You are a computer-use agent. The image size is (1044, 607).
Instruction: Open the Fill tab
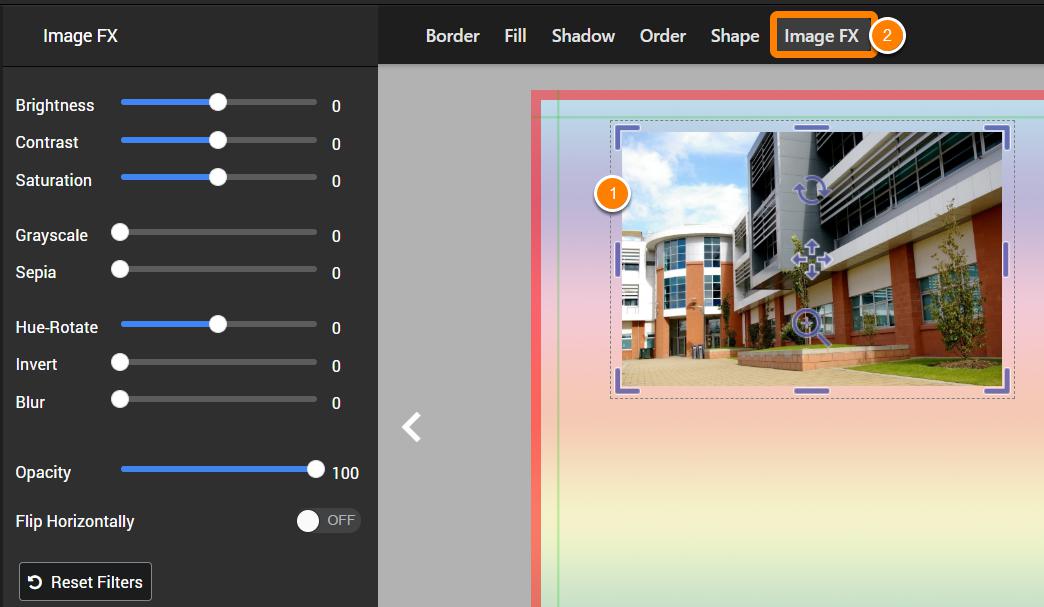tap(515, 36)
